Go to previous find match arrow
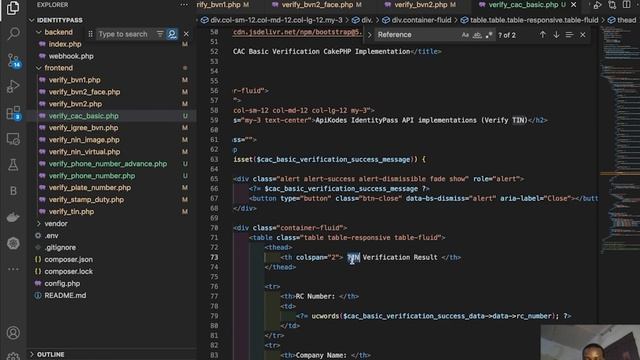 (x=542, y=35)
